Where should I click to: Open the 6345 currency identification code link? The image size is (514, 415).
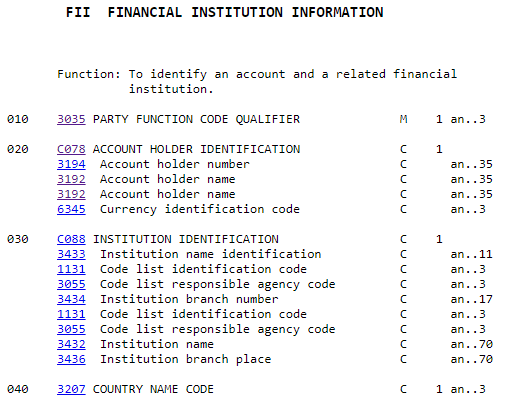(71, 209)
